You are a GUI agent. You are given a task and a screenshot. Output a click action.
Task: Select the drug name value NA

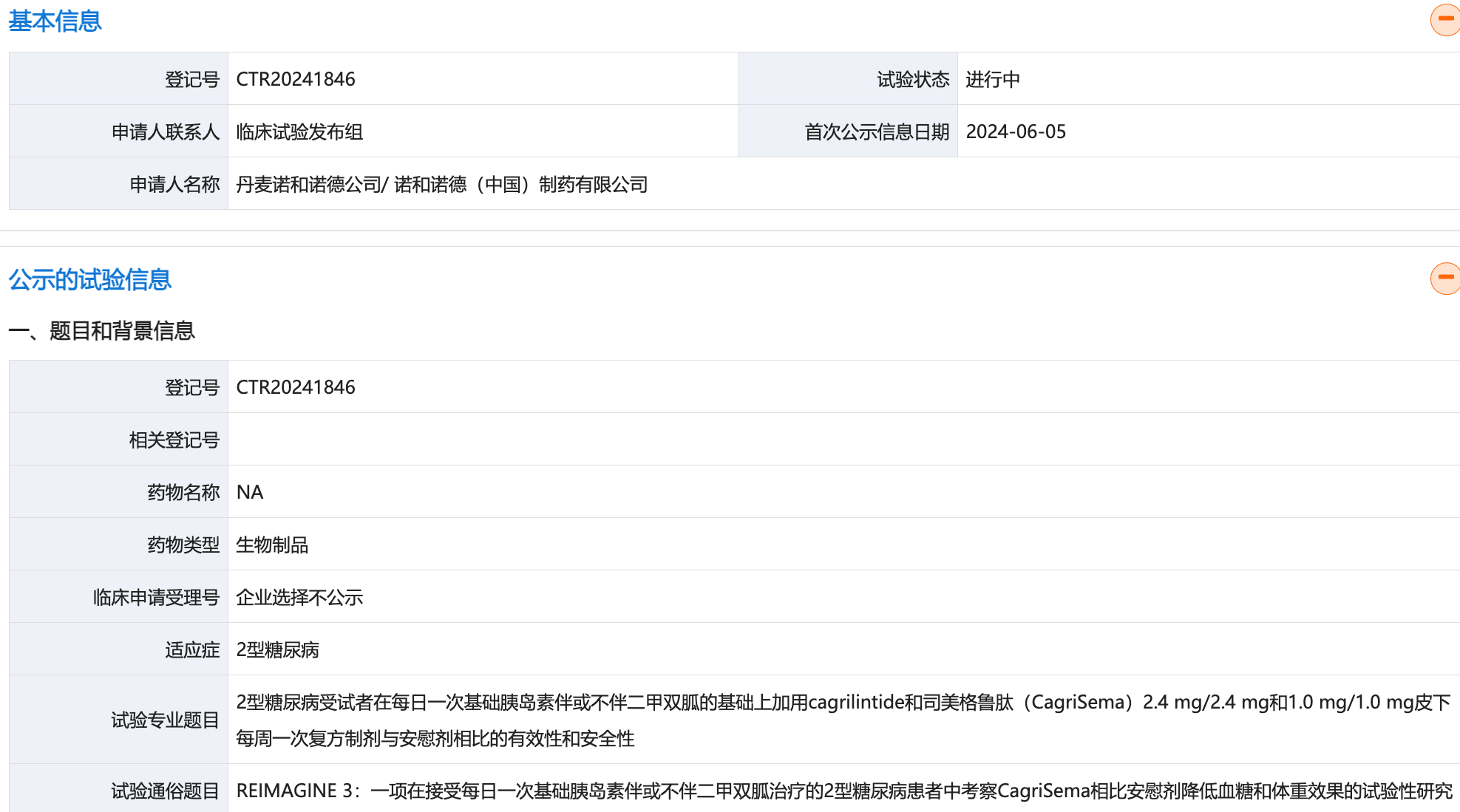pos(250,492)
